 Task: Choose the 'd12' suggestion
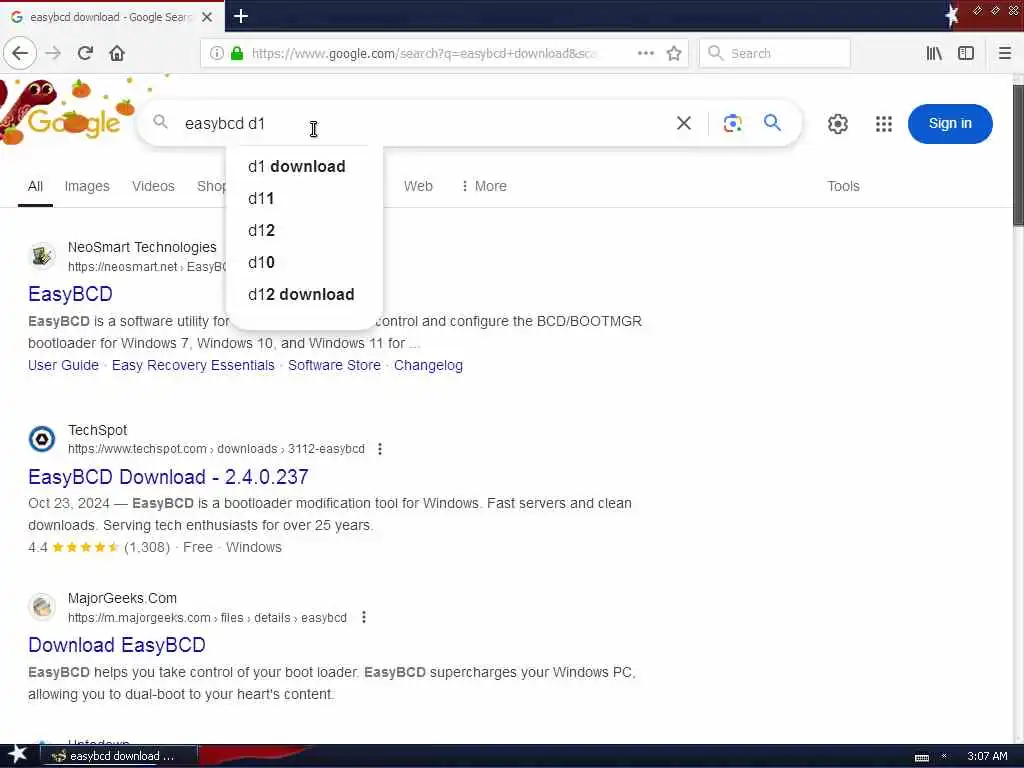coord(304,231)
